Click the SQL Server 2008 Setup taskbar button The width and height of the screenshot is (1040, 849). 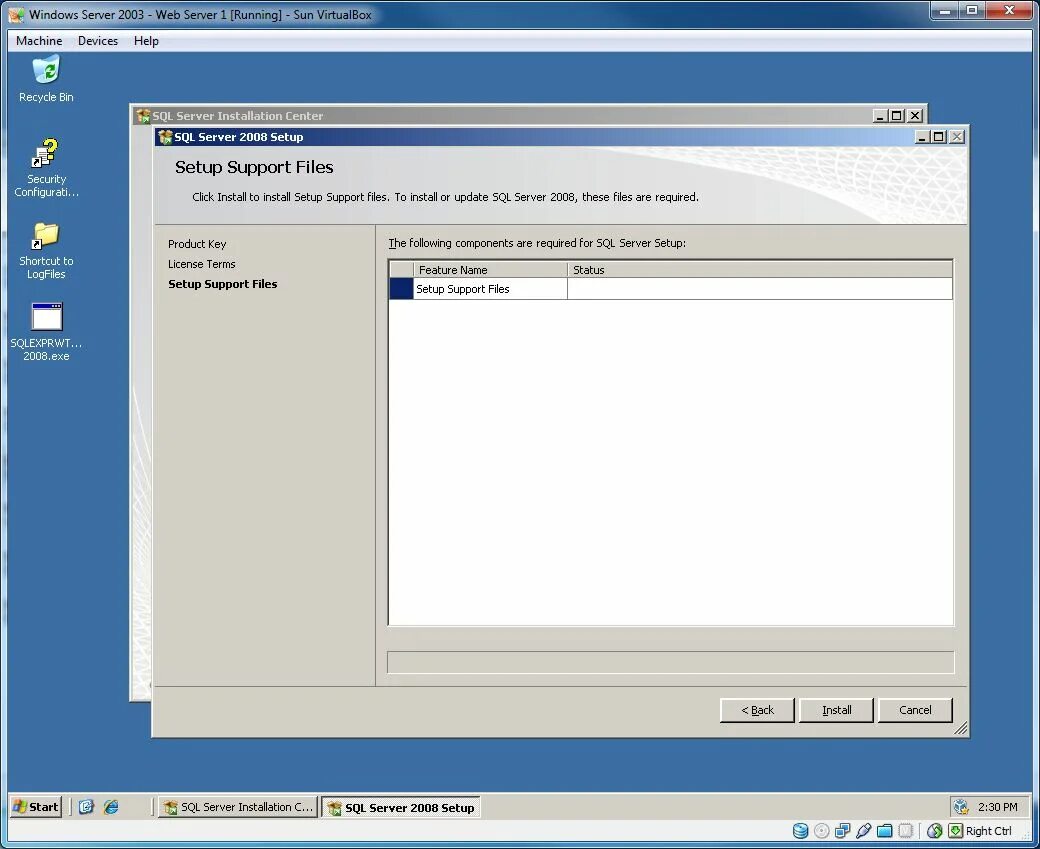401,807
